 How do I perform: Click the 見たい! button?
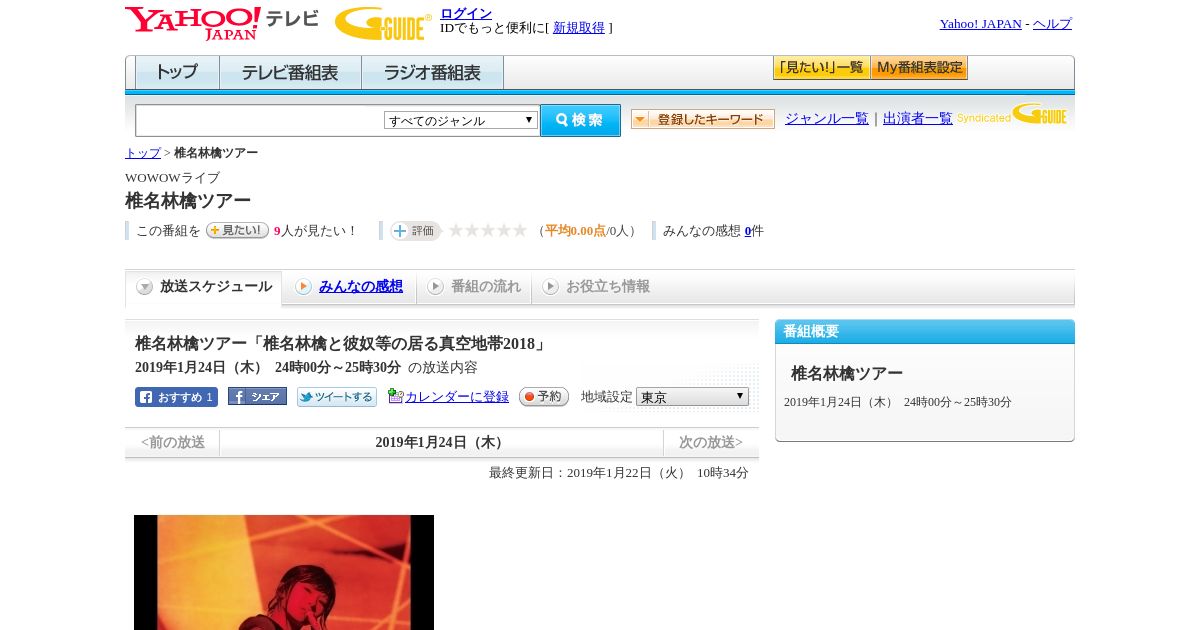[x=237, y=230]
